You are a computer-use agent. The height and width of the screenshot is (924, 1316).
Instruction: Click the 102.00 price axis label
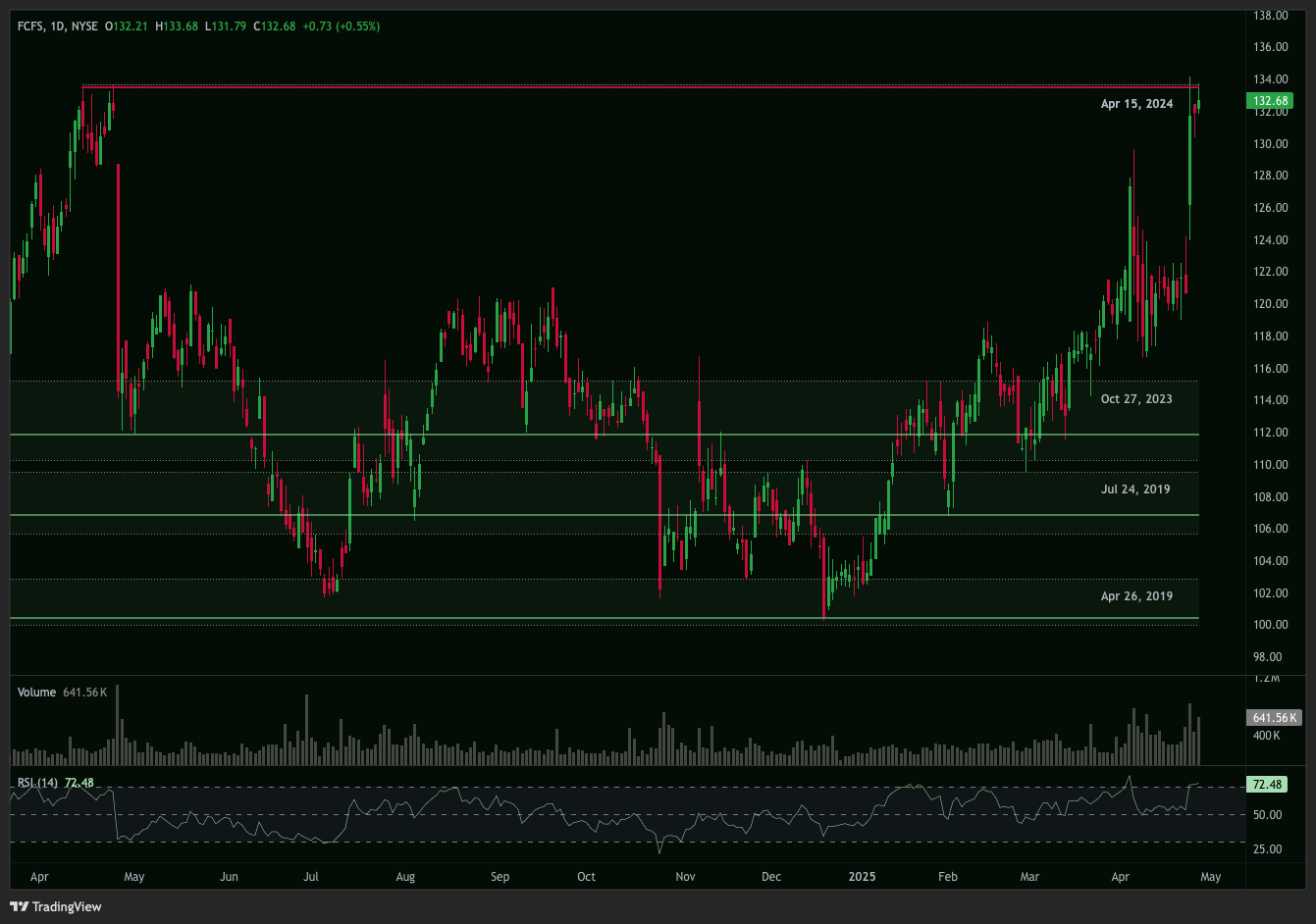tap(1271, 593)
